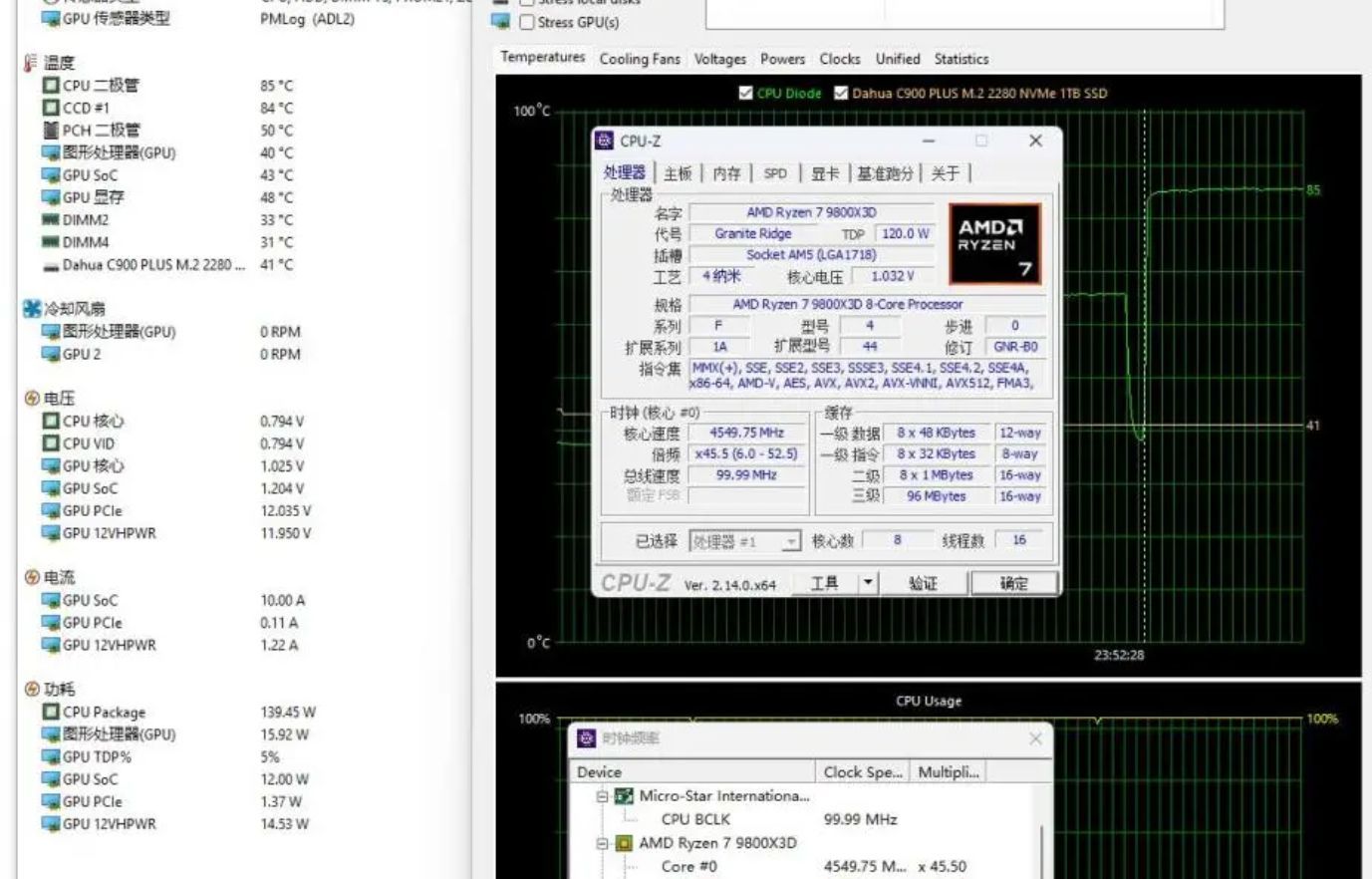
Task: Click the DIMM4 memory module icon
Action: pos(51,242)
